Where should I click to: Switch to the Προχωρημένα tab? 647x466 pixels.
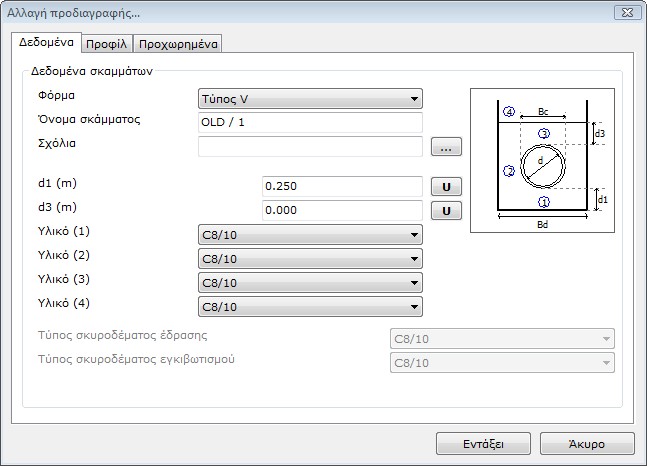click(x=177, y=44)
